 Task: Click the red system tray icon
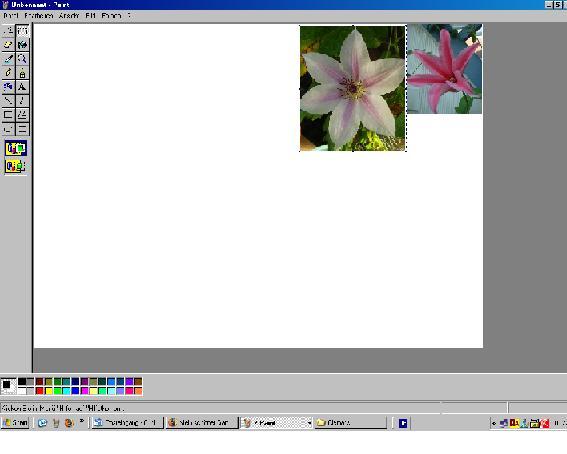[x=545, y=423]
